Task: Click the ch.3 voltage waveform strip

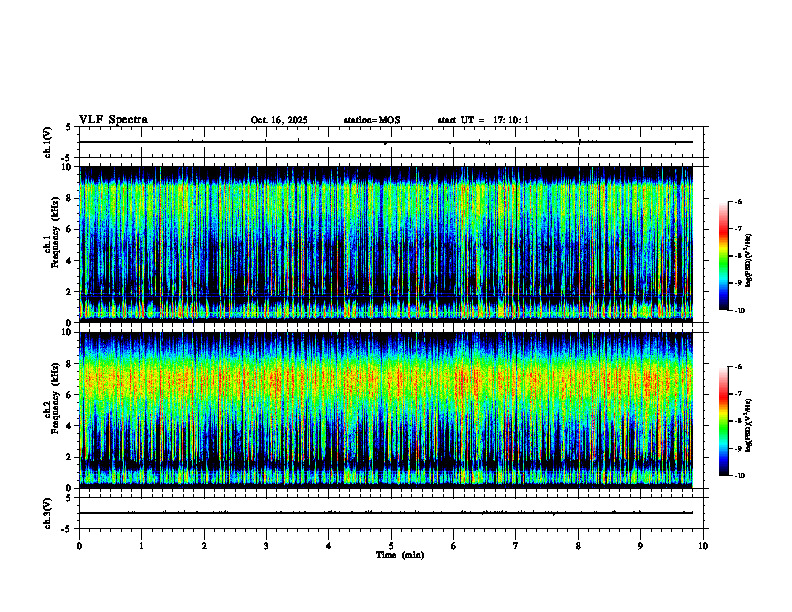Action: pos(393,513)
